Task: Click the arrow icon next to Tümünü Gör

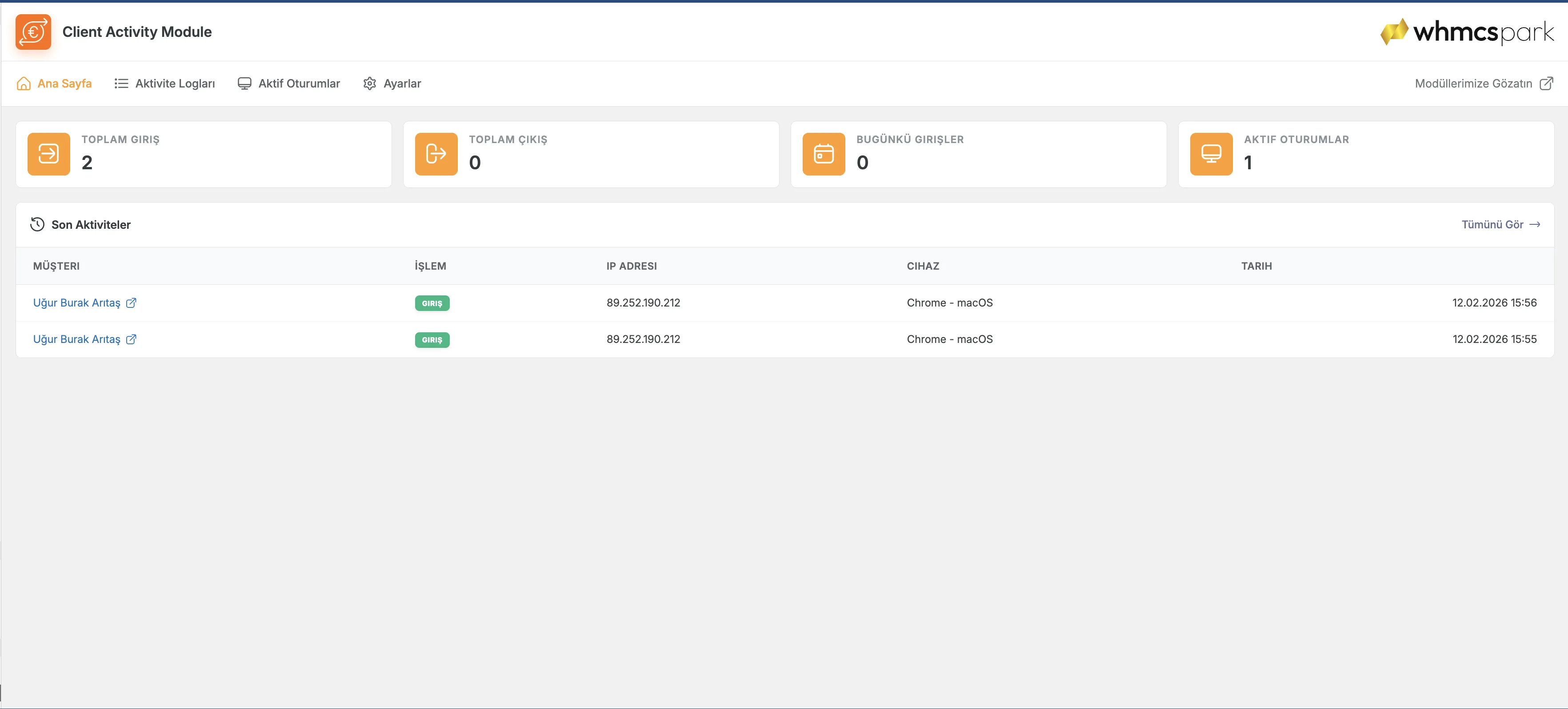Action: (x=1535, y=225)
